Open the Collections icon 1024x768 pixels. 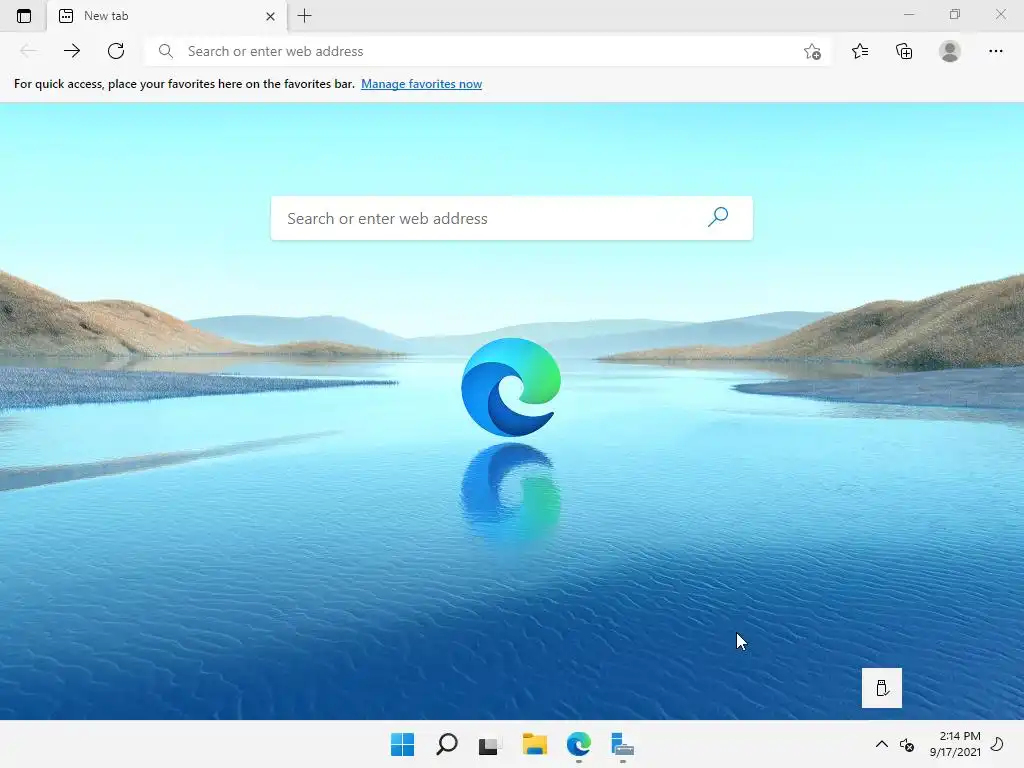pyautogui.click(x=904, y=51)
